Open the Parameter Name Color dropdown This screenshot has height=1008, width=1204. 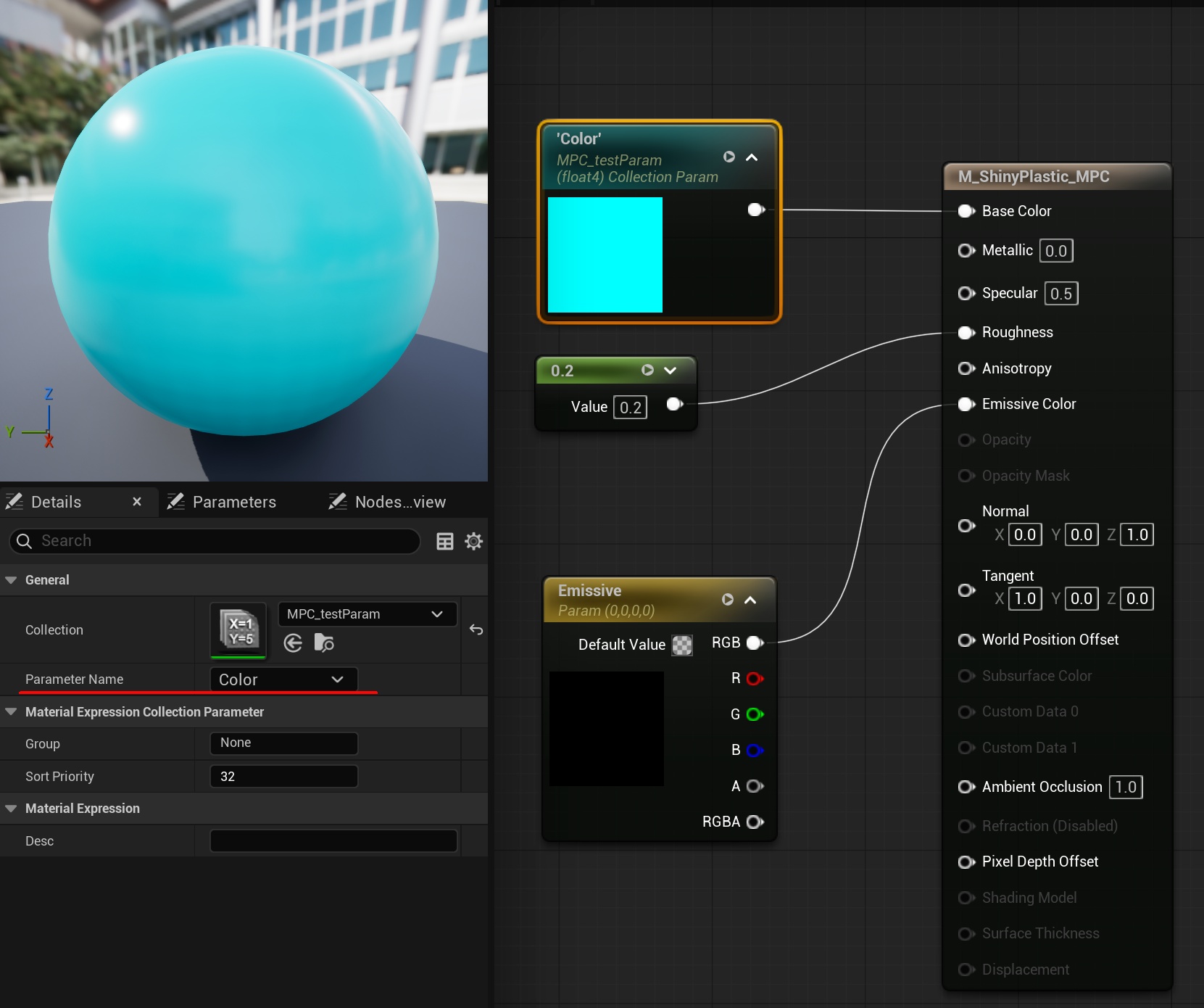click(283, 679)
